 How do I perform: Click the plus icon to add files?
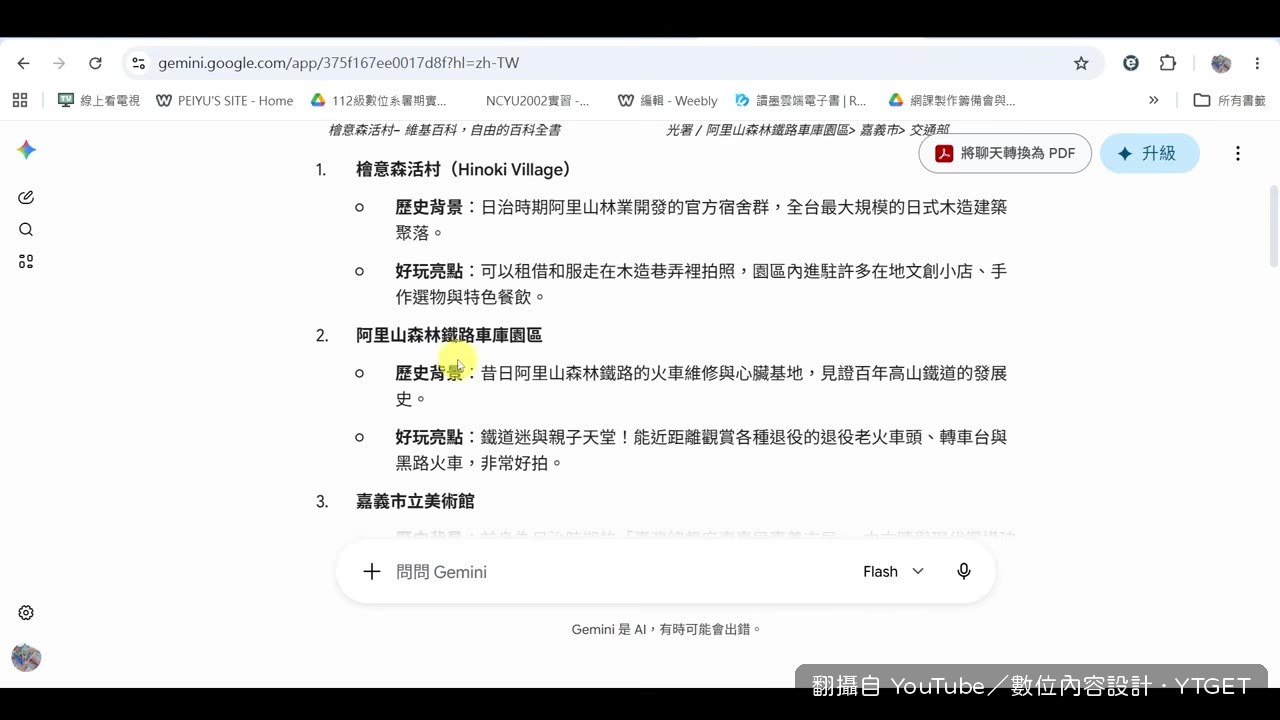[371, 571]
